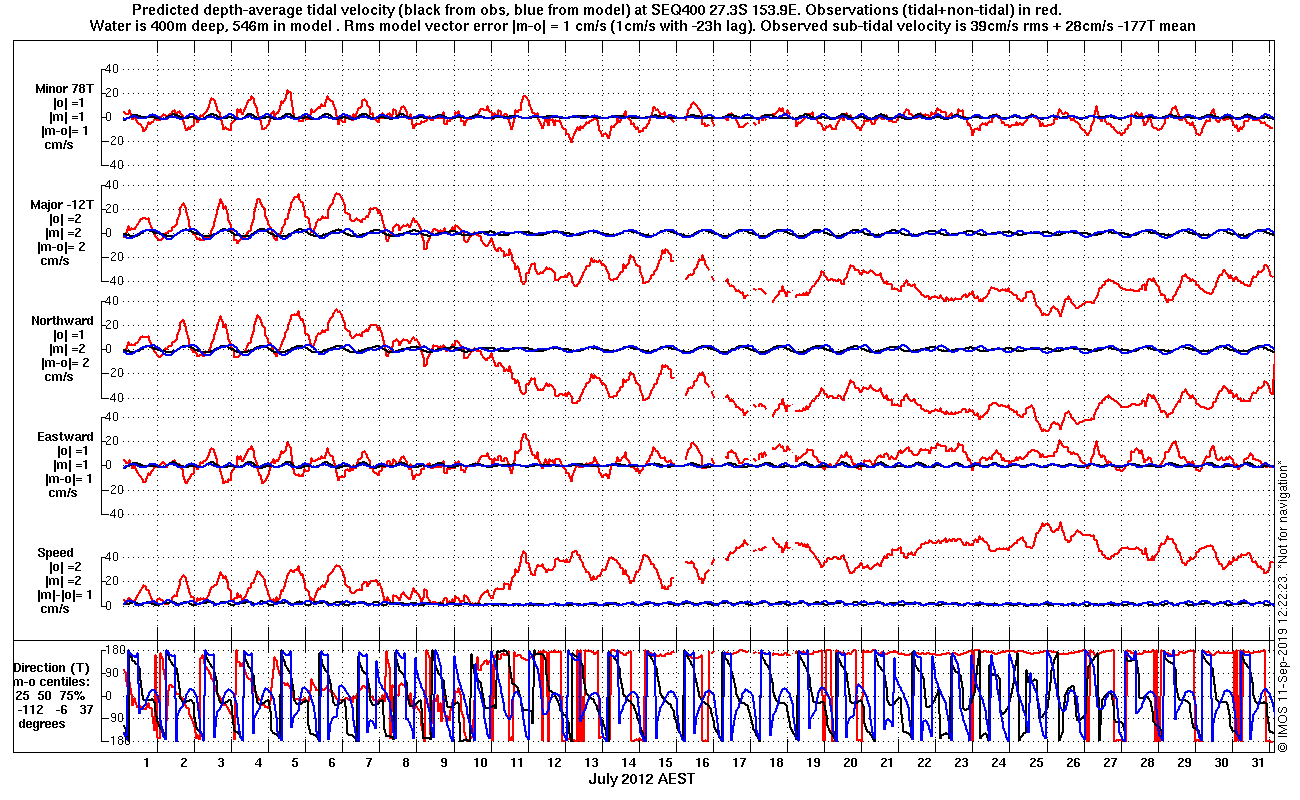
Task: Click the 'degrees' unit label
Action: tap(41, 723)
